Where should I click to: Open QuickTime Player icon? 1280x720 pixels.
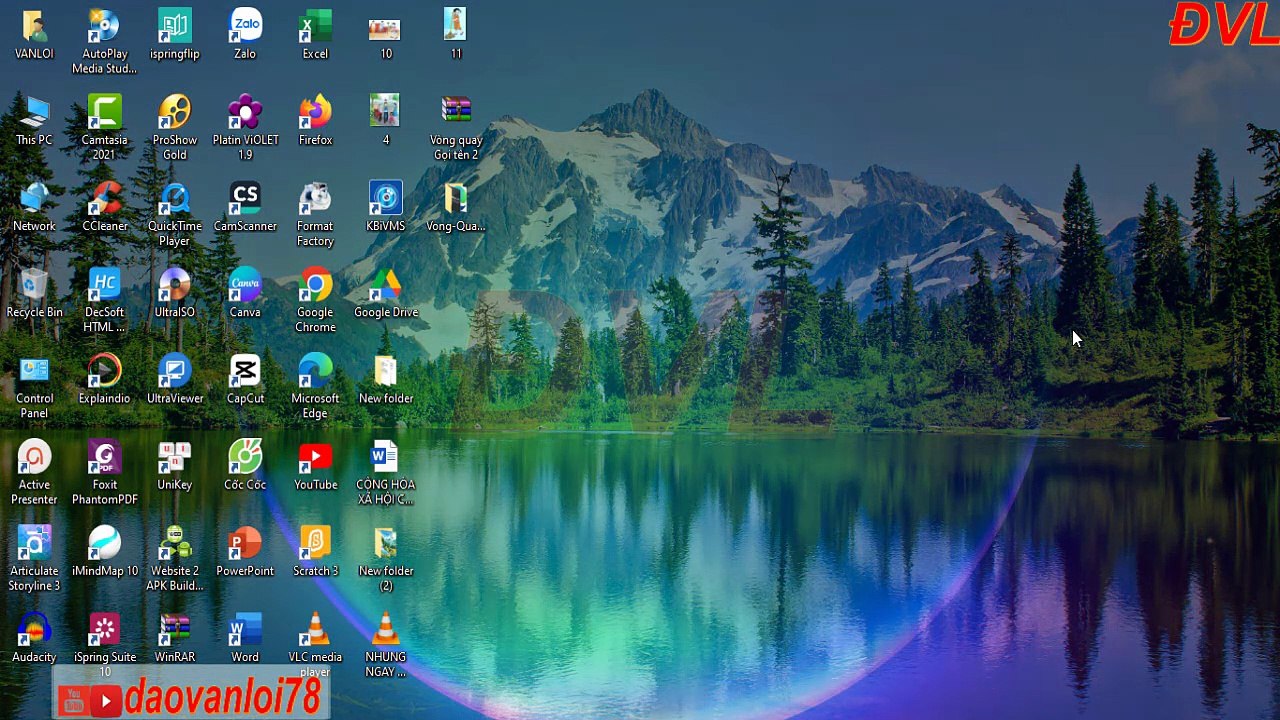[x=175, y=199]
